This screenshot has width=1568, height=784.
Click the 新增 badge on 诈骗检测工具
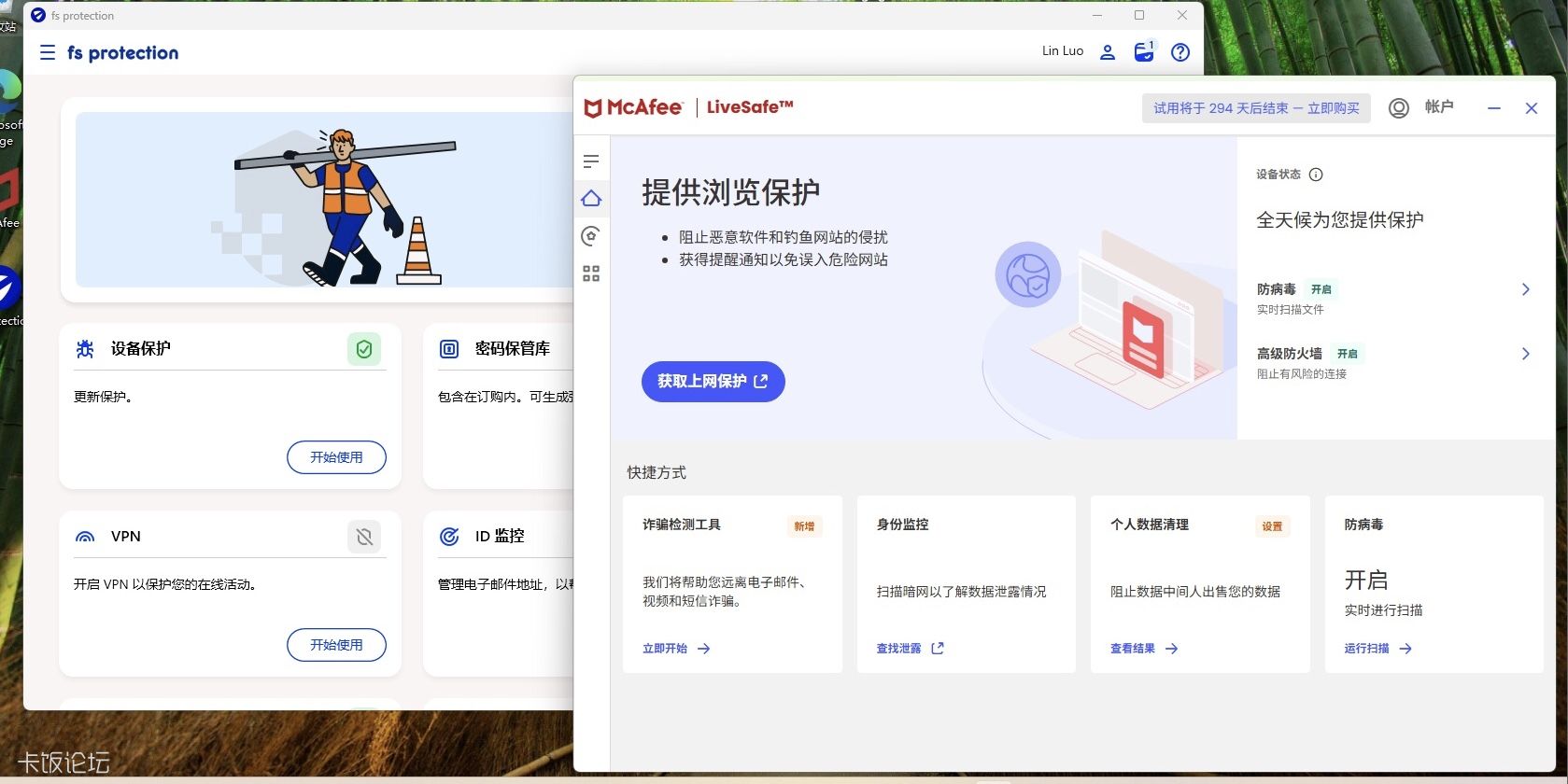pyautogui.click(x=804, y=526)
